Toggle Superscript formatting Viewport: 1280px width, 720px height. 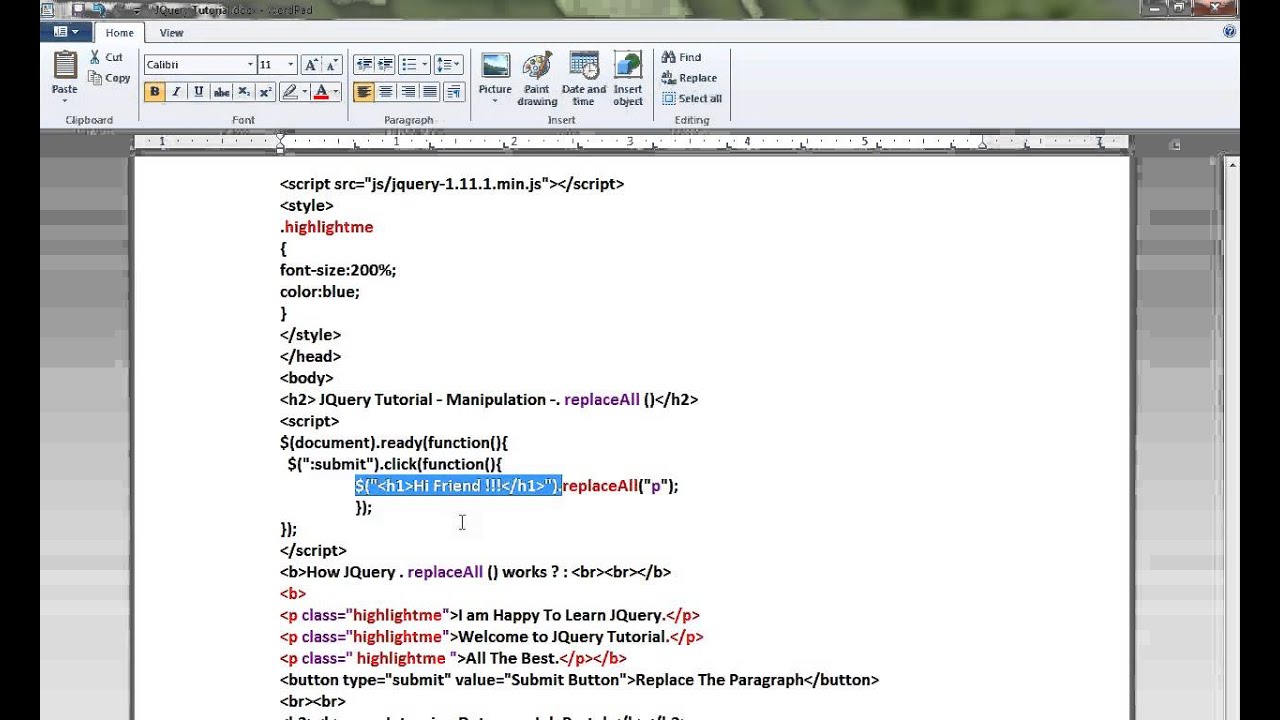265,92
